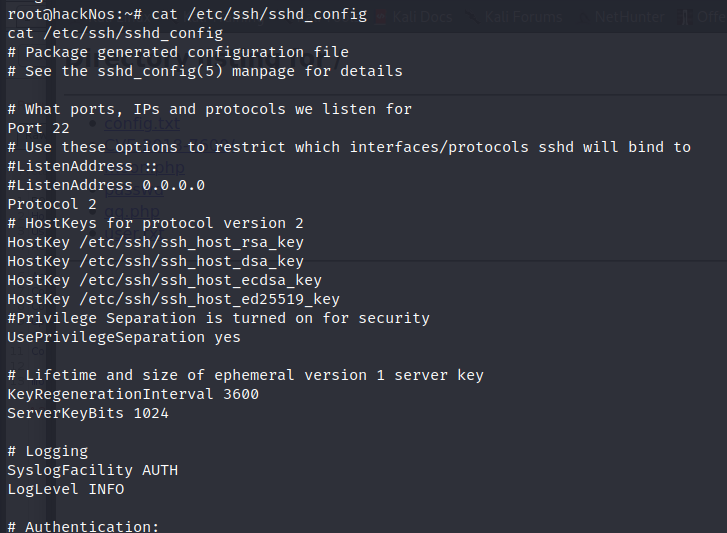Viewport: 727px width, 533px height.
Task: Click the "LogLevel INFO" line
Action: click(x=66, y=489)
